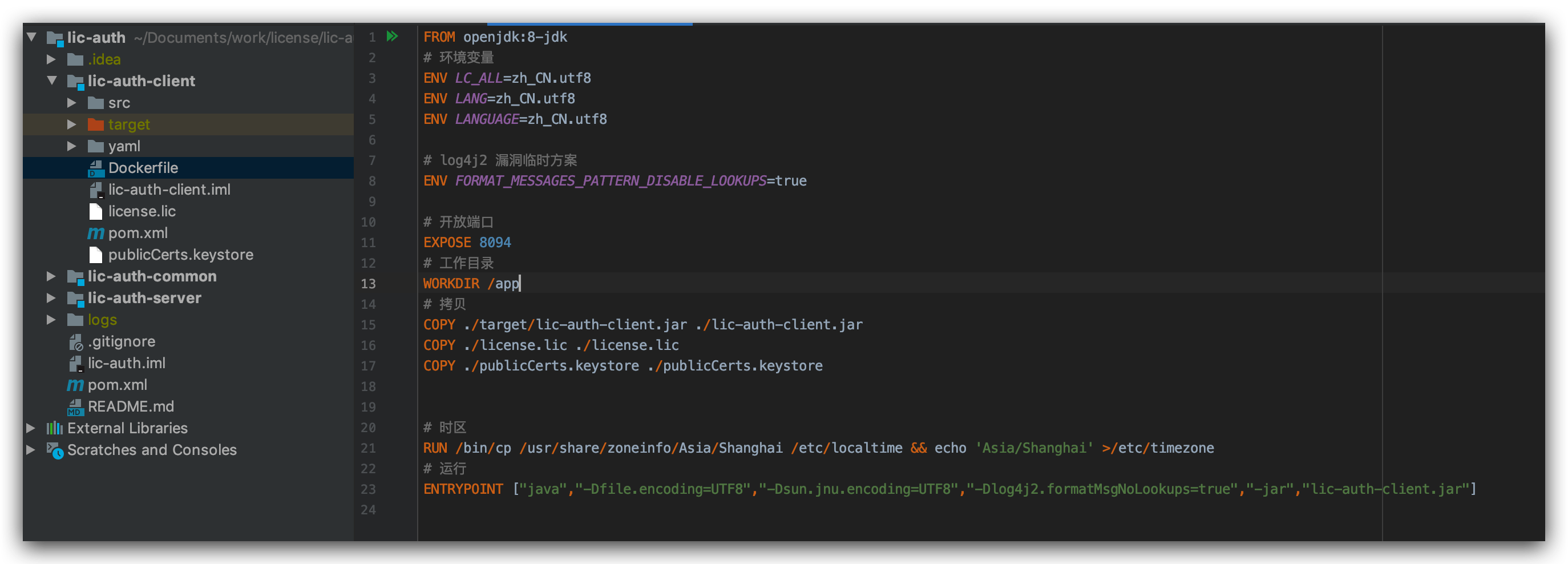Viewport: 1568px width, 564px height.
Task: Click ./publicCerts.keystore source on line 17
Action: click(551, 366)
